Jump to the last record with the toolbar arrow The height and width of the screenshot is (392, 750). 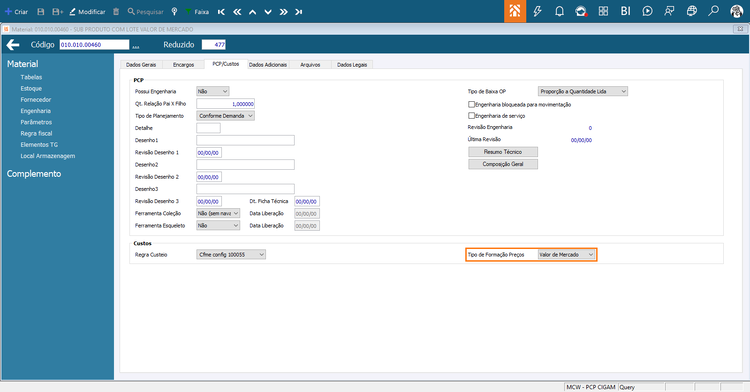click(298, 12)
